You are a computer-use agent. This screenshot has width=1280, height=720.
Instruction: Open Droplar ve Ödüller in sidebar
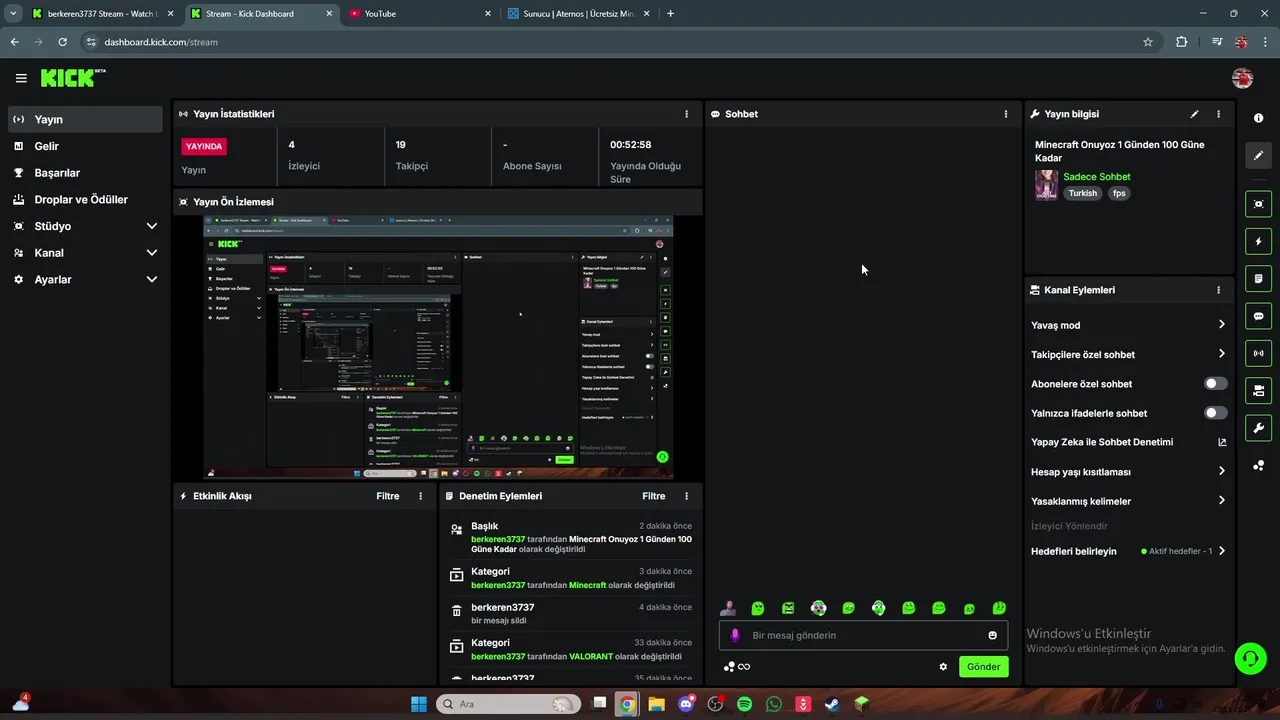click(x=85, y=200)
